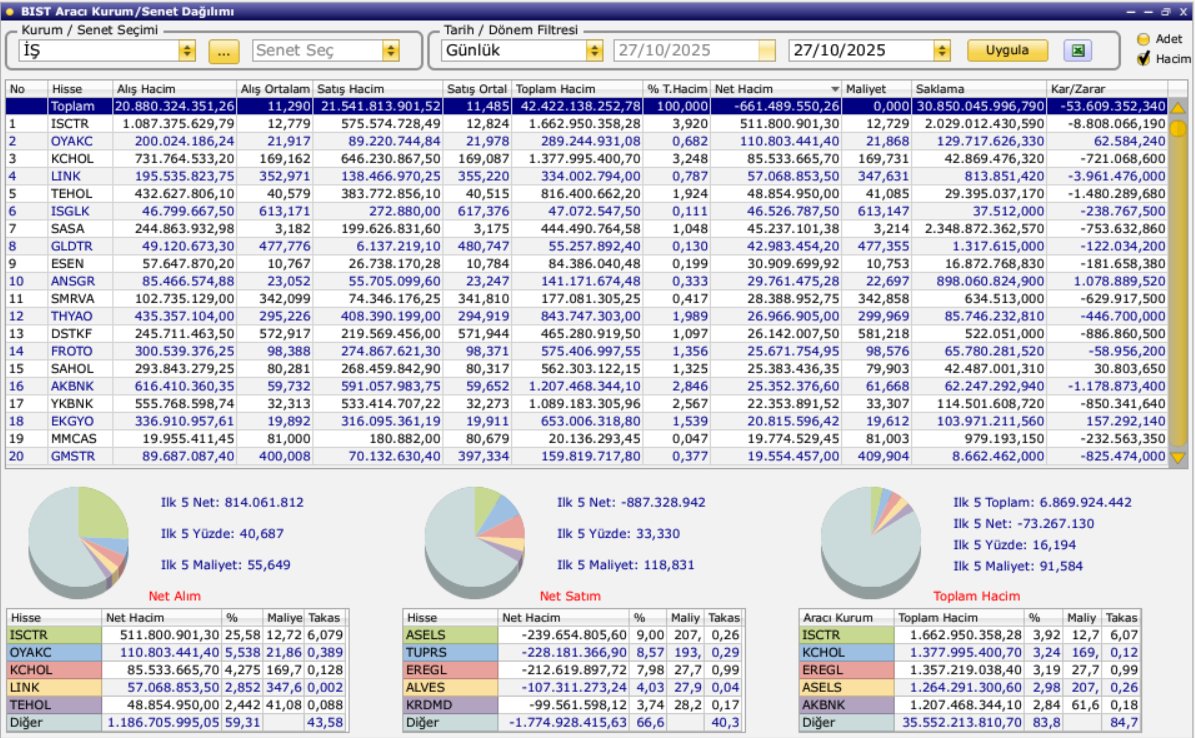
Task: Select the SAHOL row
Action: tap(587, 369)
